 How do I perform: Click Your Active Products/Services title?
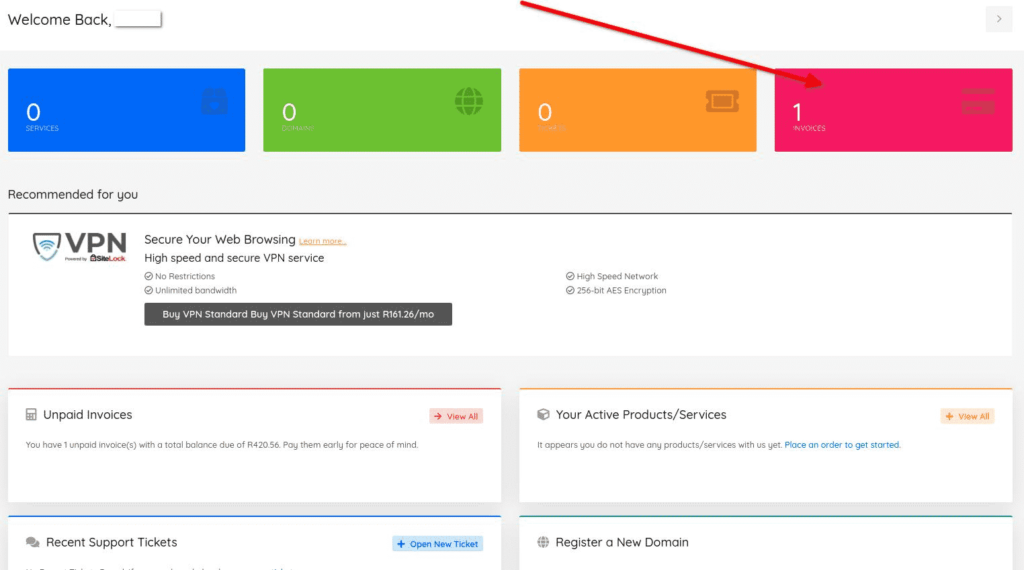point(641,415)
